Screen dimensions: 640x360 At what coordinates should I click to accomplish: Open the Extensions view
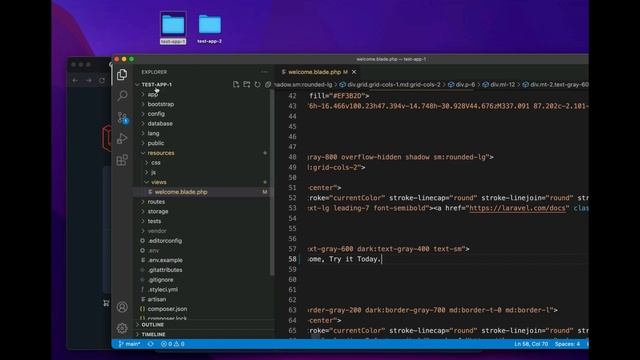(x=122, y=160)
